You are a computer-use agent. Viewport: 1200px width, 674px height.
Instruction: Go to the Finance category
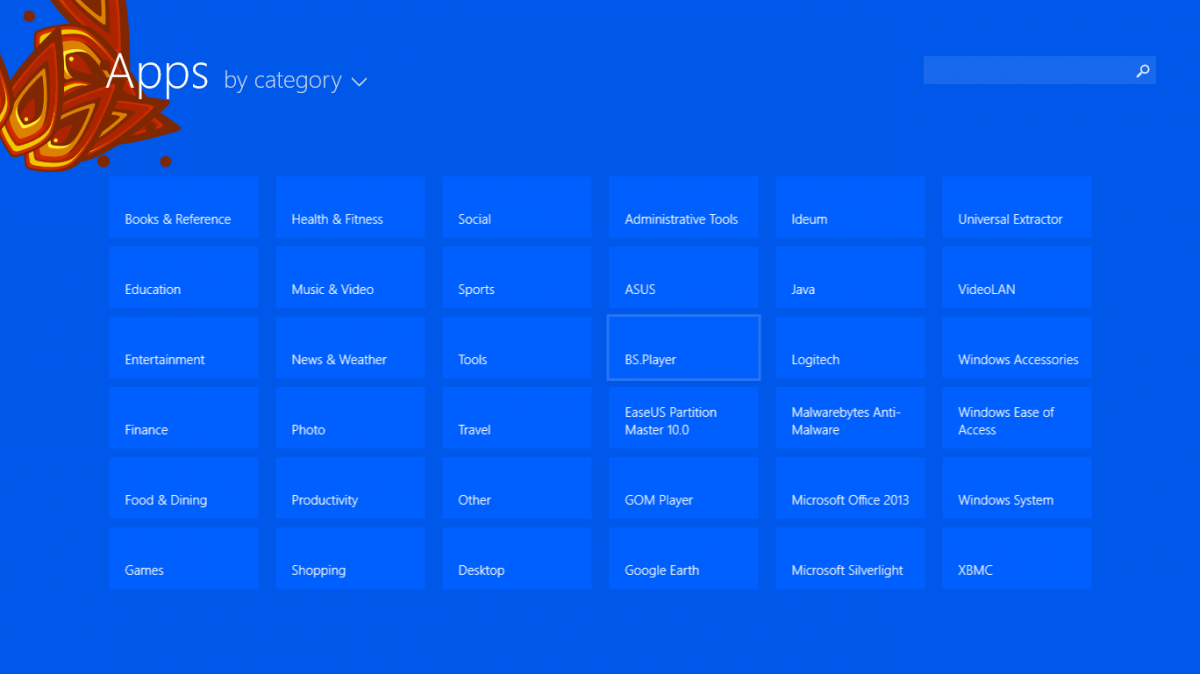(x=184, y=417)
